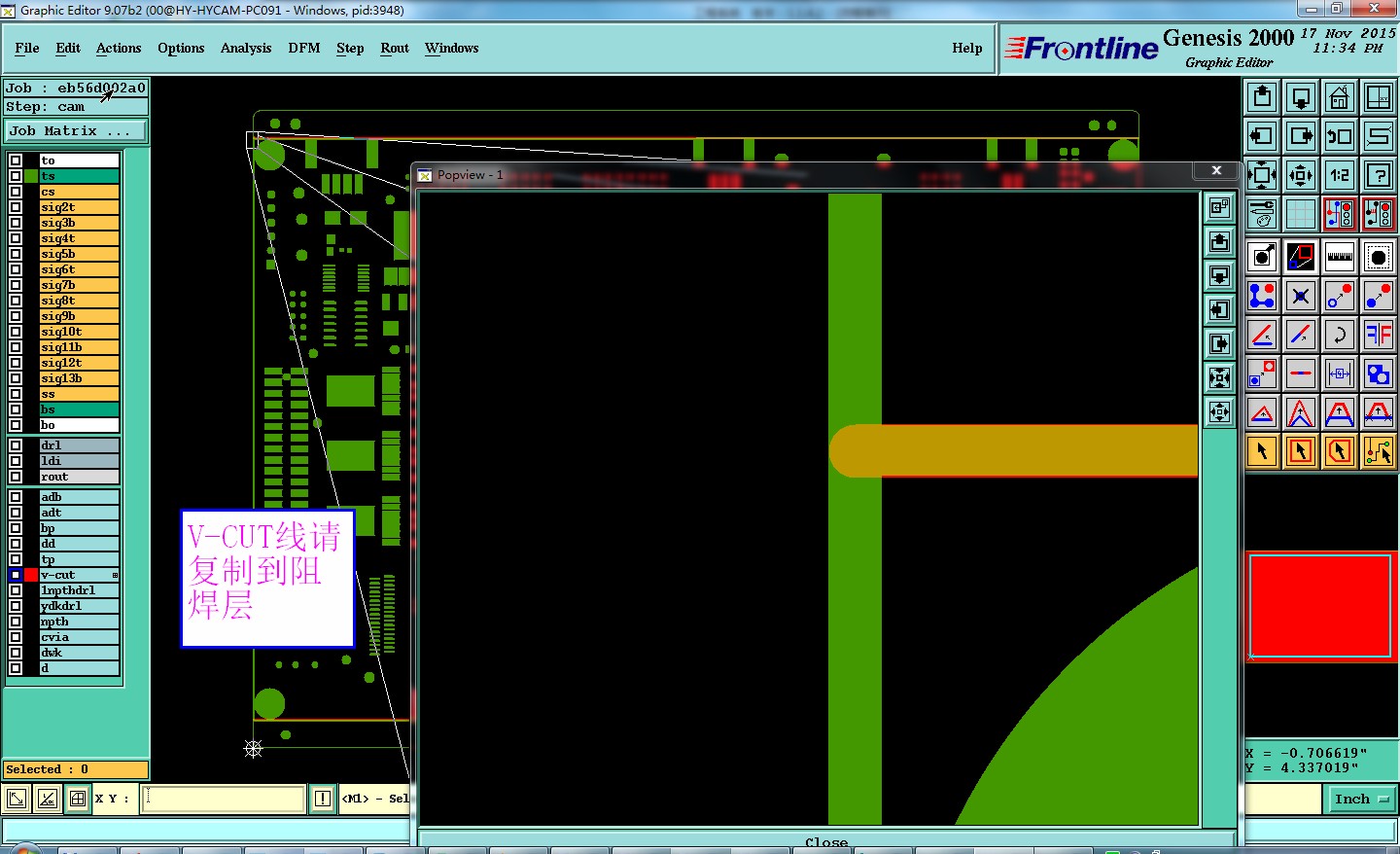Click the dotted-square circle highlight icon
Viewport: 1400px width, 854px height.
(1379, 257)
